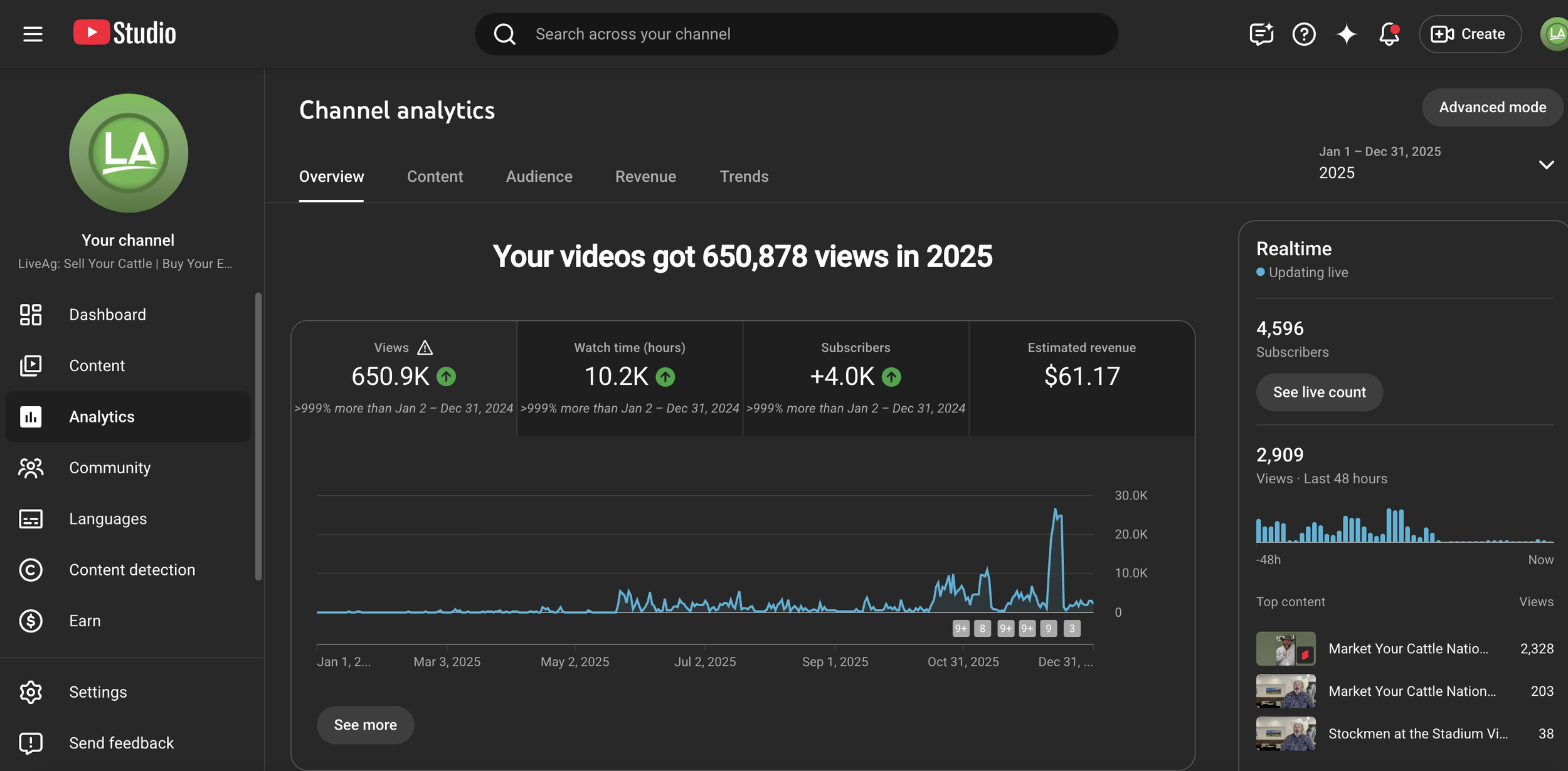Open the hamburger menu icon
The width and height of the screenshot is (1568, 771).
(x=33, y=34)
